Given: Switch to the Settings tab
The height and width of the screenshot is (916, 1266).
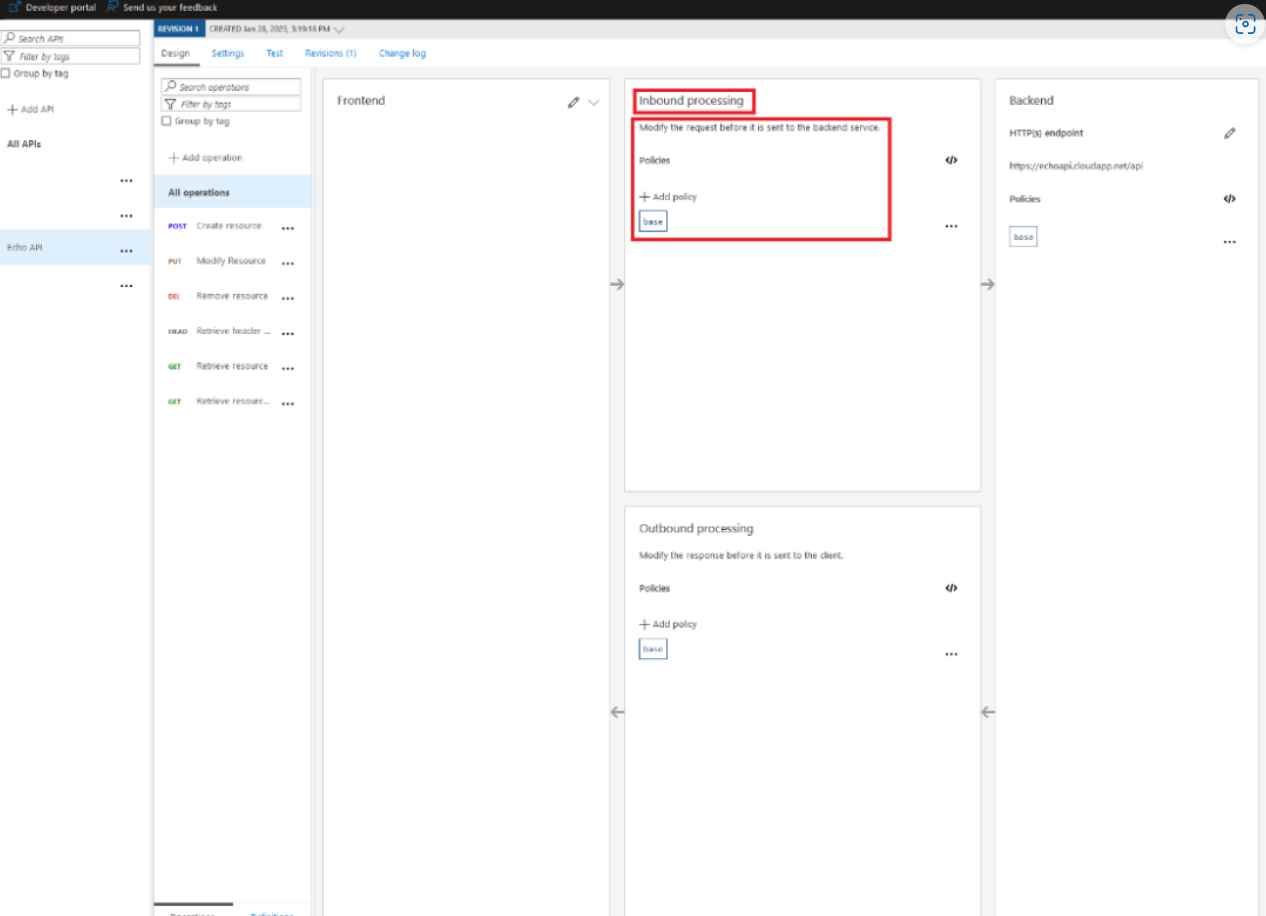Looking at the screenshot, I should click(x=227, y=53).
